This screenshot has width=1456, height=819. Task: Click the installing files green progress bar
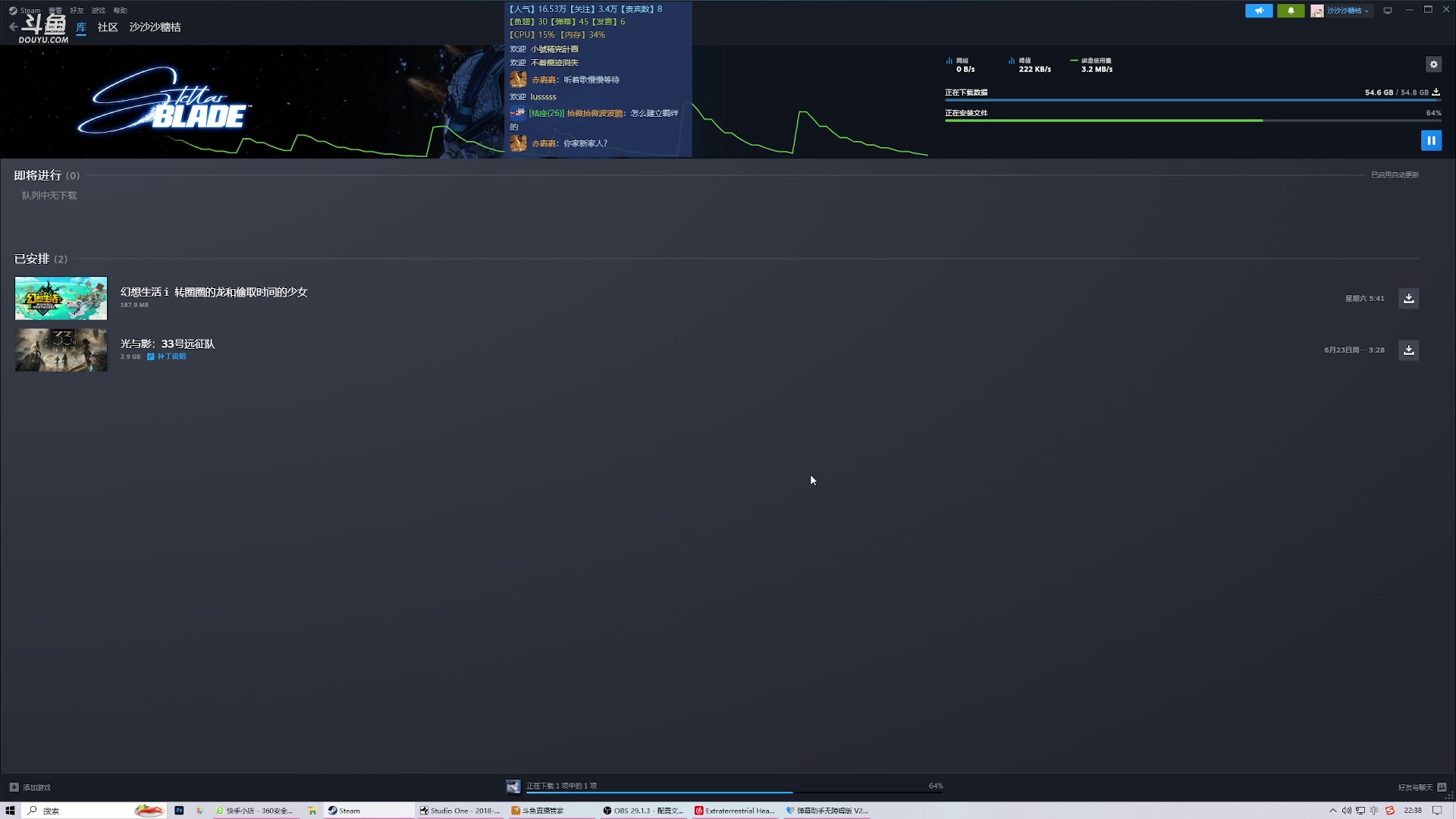[x=1193, y=121]
